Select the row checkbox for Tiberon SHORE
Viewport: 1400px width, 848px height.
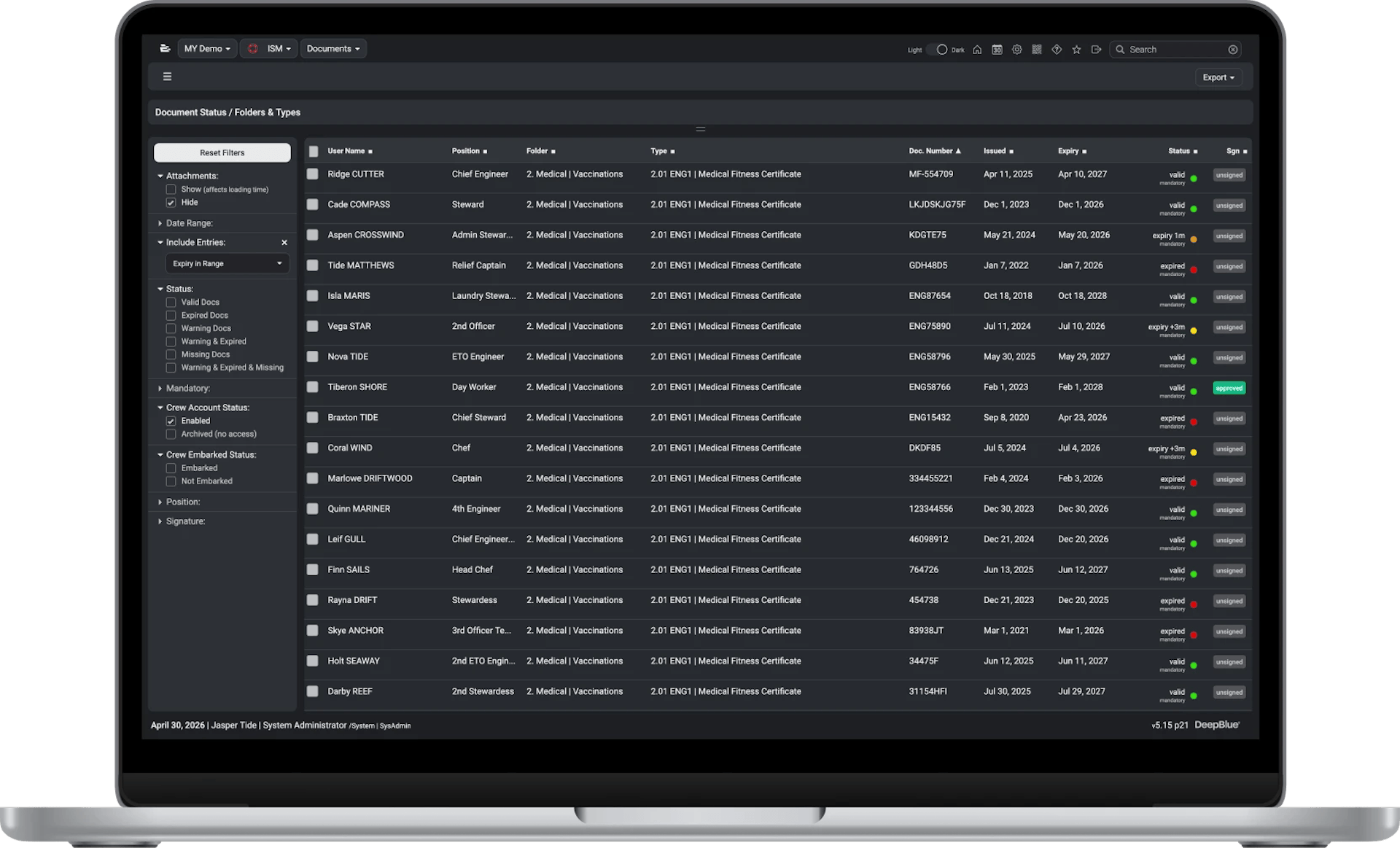click(x=312, y=387)
